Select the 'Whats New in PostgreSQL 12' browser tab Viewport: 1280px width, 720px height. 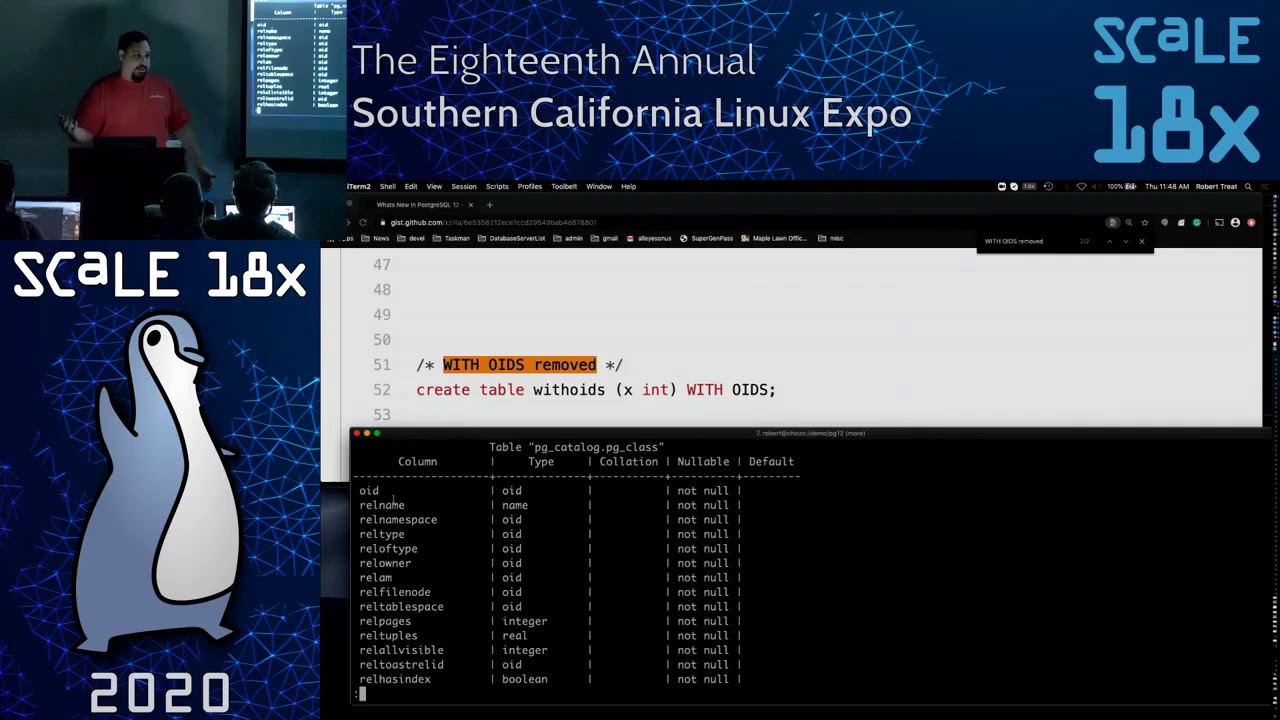coord(417,205)
